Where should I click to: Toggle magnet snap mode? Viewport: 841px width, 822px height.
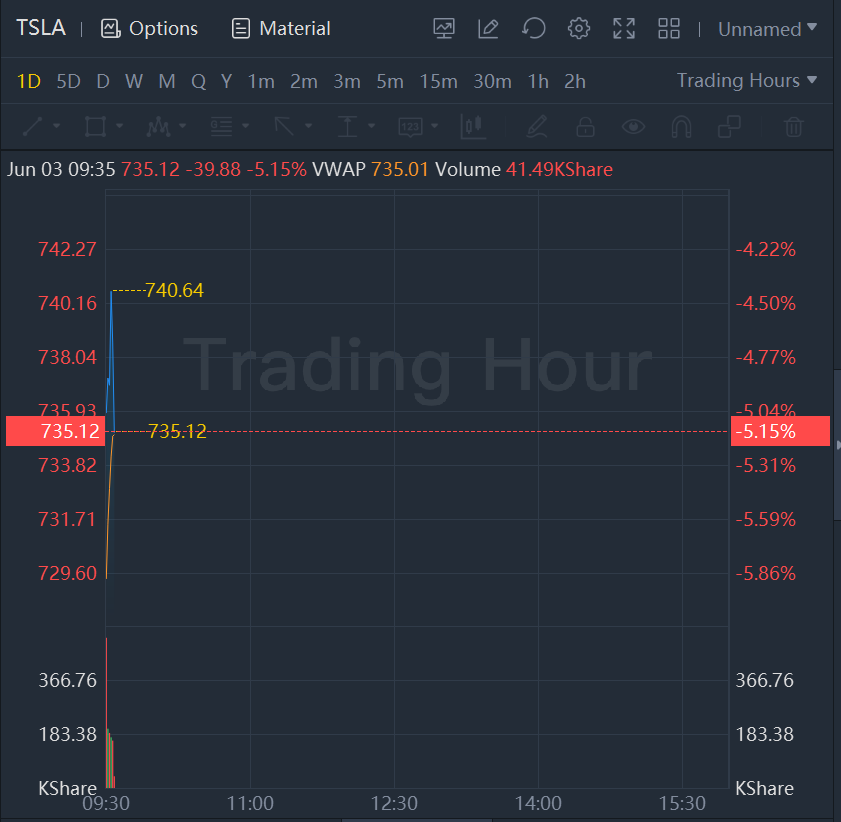coord(681,127)
